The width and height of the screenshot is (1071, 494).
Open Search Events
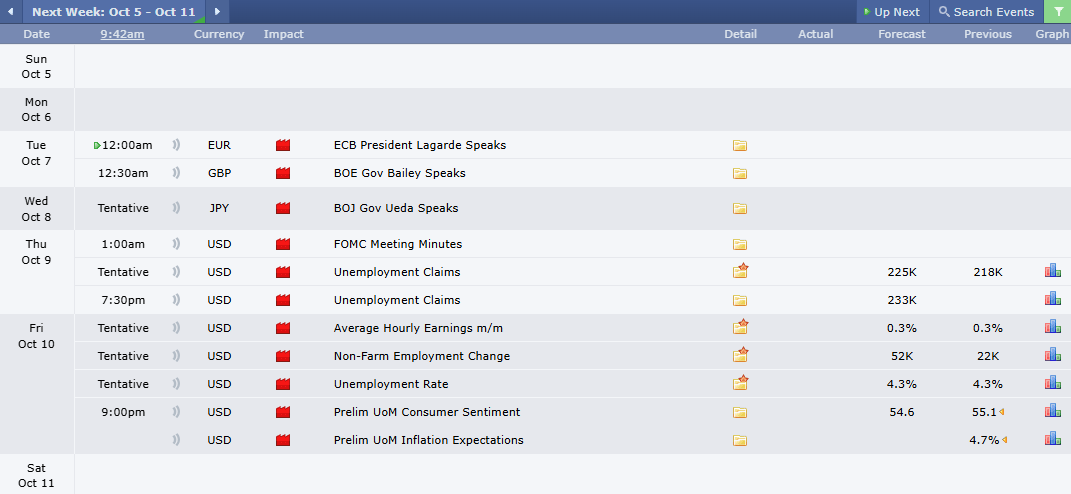(986, 12)
